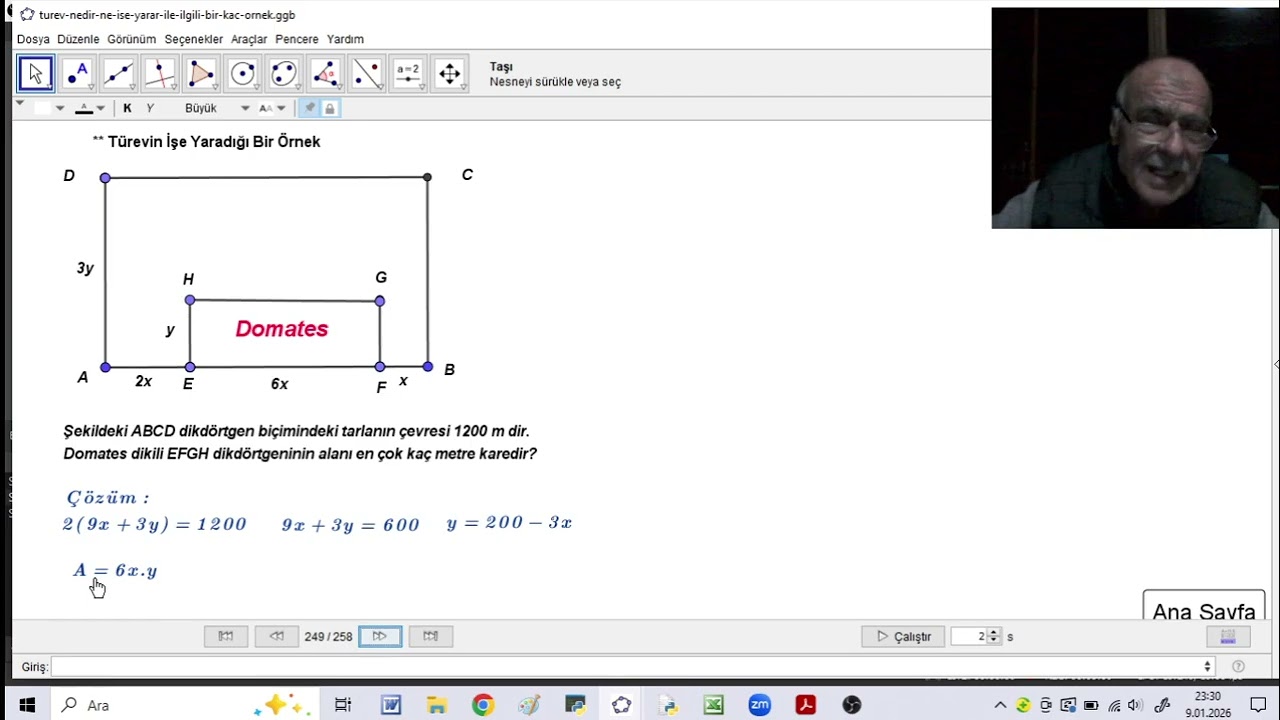Open the background color dropdown arrow
The image size is (1280, 720).
[x=60, y=108]
